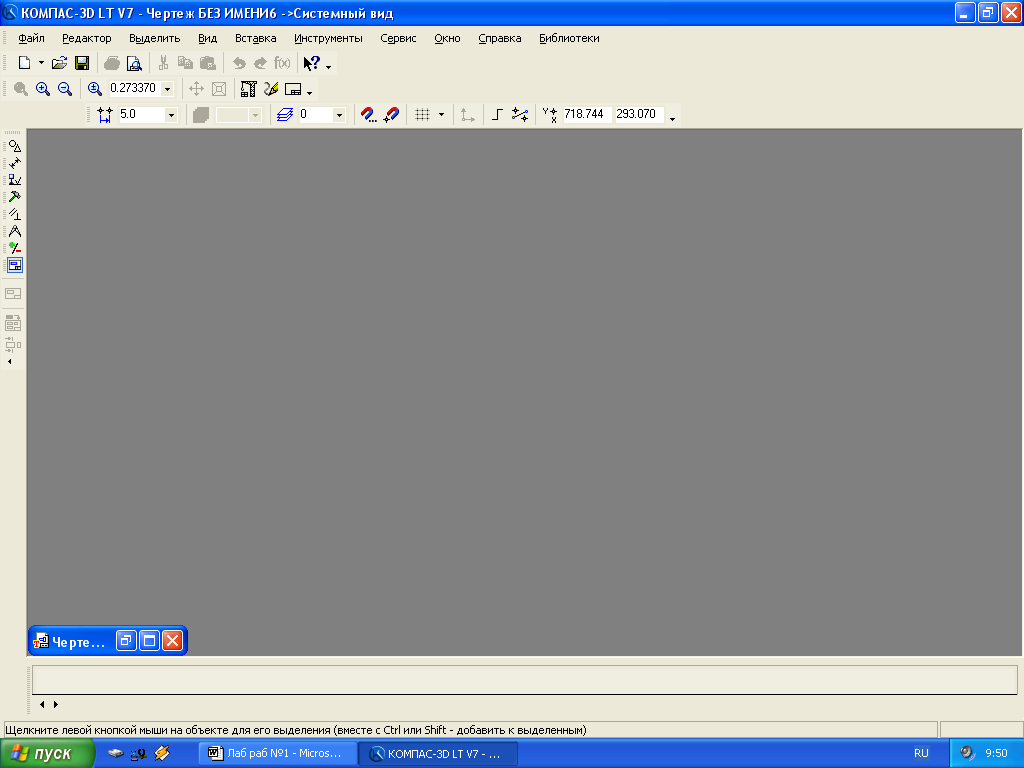Restore the minimized Чертеж child window
The height and width of the screenshot is (768, 1024).
126,641
